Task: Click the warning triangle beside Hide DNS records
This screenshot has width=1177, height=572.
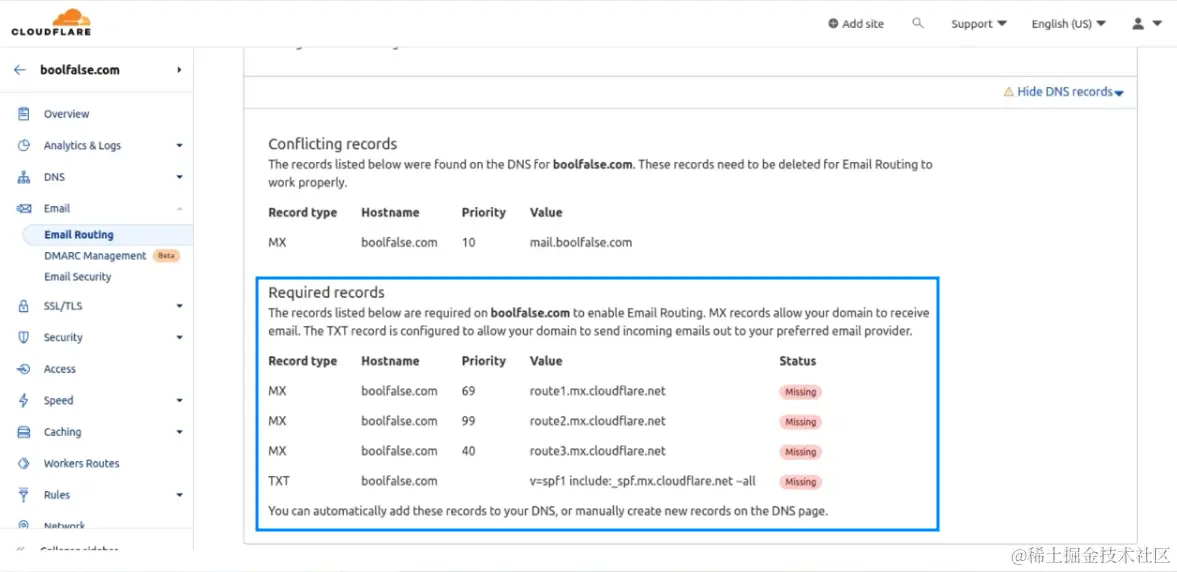Action: (1009, 92)
